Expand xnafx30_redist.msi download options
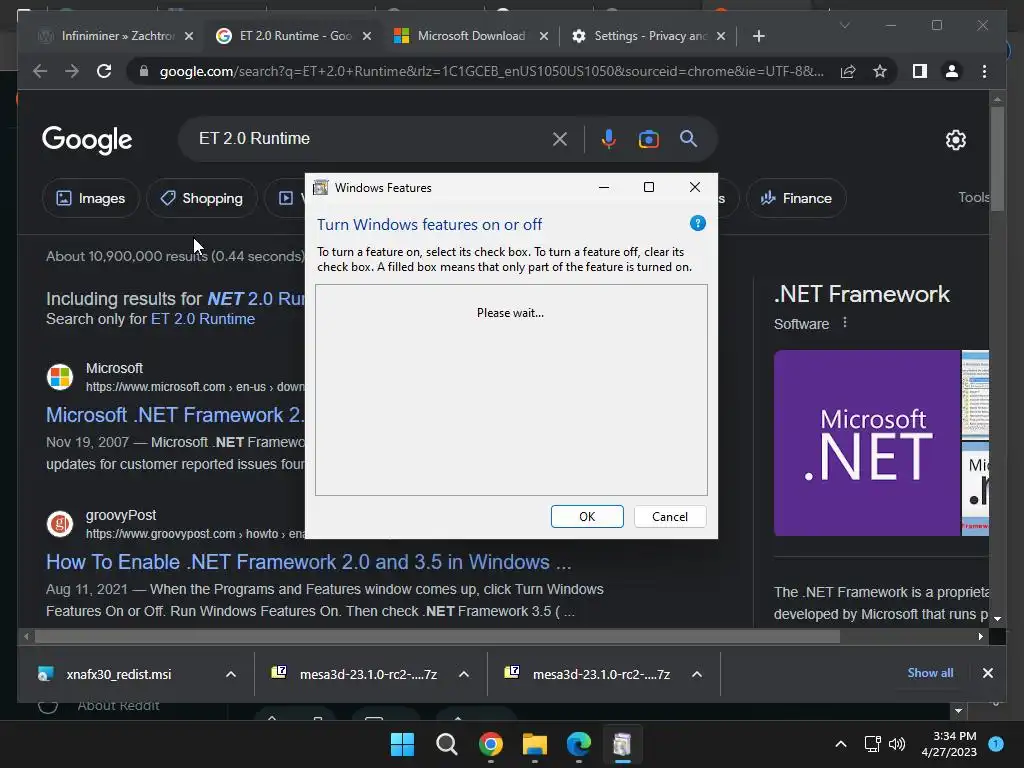1024x768 pixels. point(231,674)
